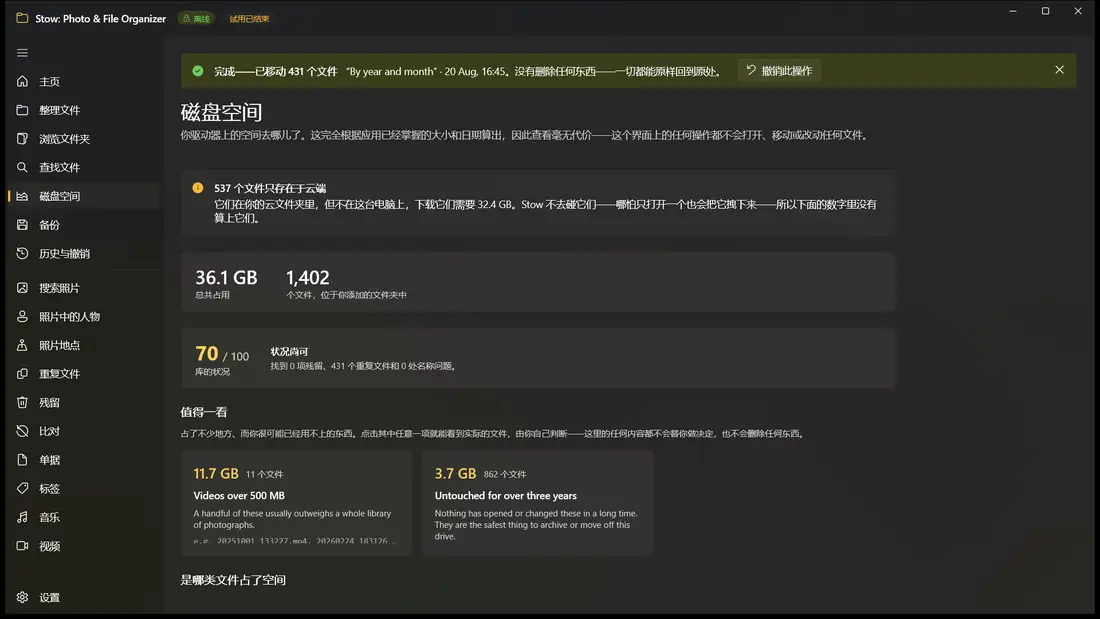This screenshot has height=619, width=1100.
Task: Click the green success checkmark icon
Action: tap(198, 71)
